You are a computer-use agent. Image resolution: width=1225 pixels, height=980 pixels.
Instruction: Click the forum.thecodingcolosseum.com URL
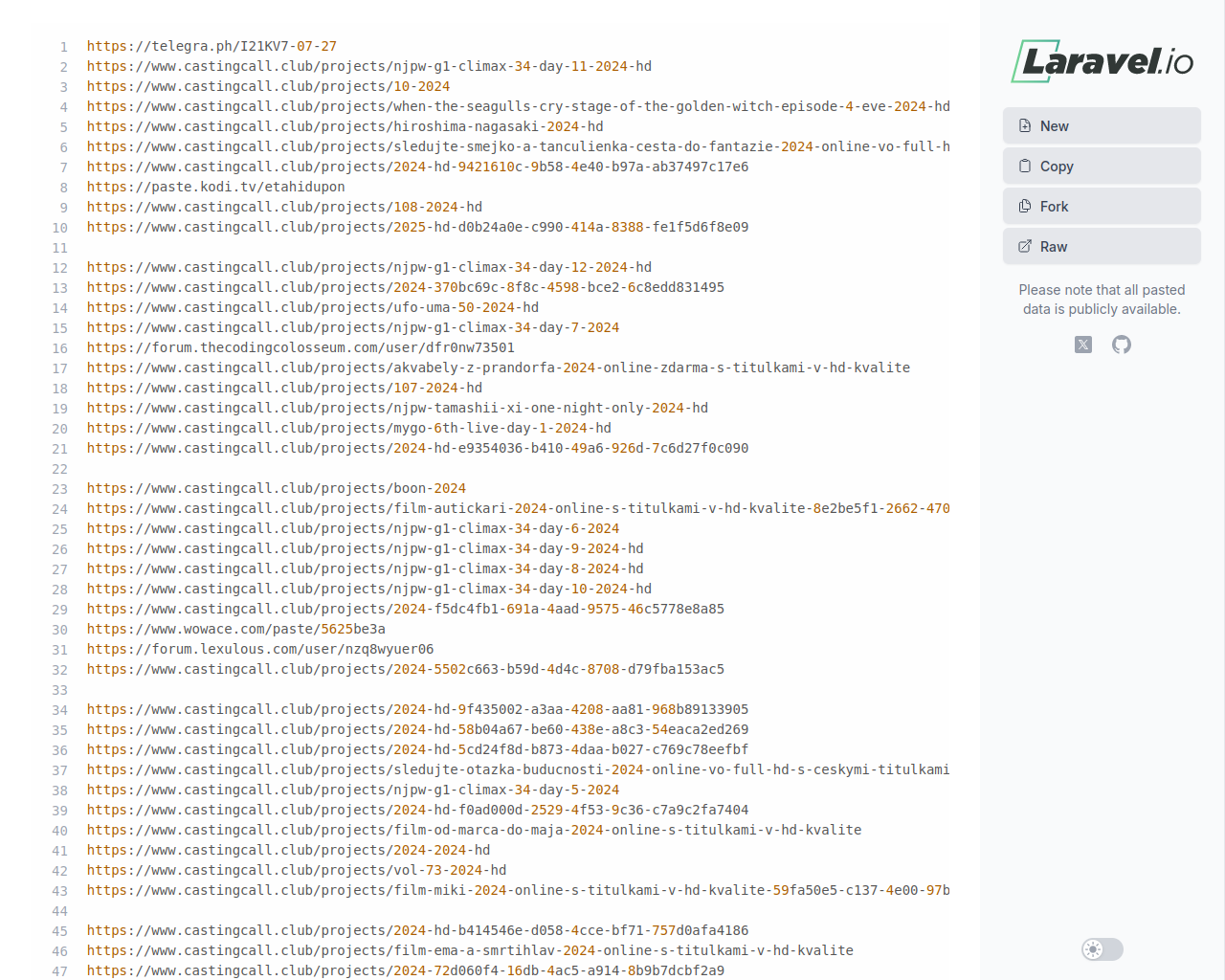click(x=301, y=347)
